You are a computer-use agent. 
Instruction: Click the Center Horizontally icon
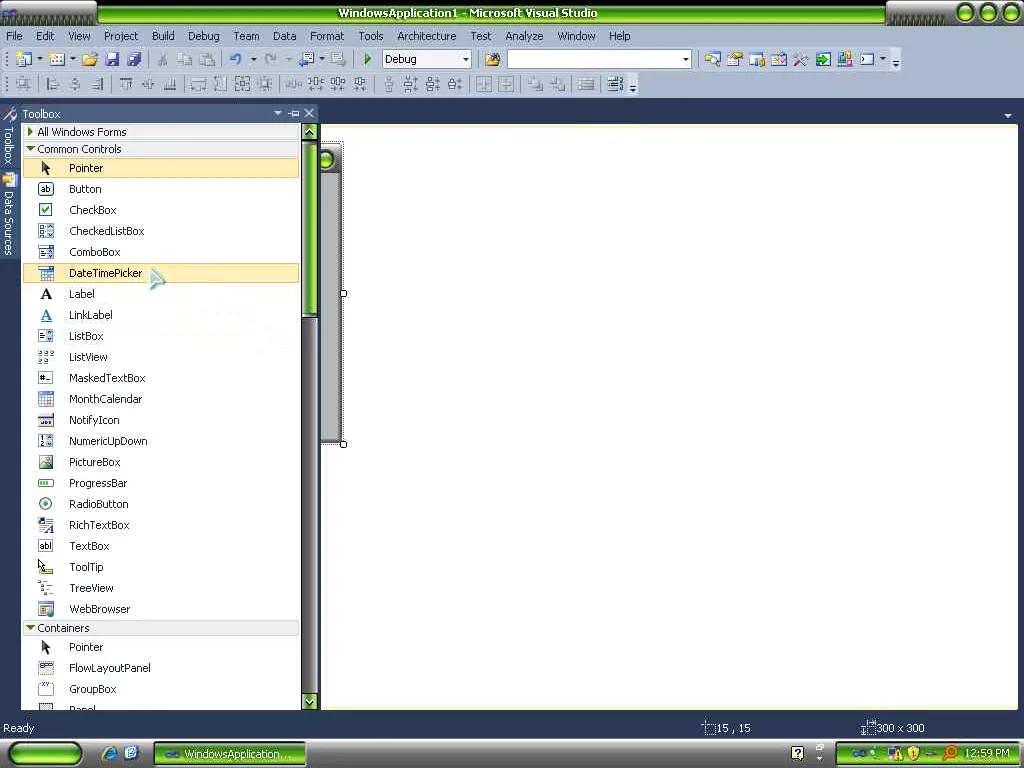pyautogui.click(x=484, y=84)
